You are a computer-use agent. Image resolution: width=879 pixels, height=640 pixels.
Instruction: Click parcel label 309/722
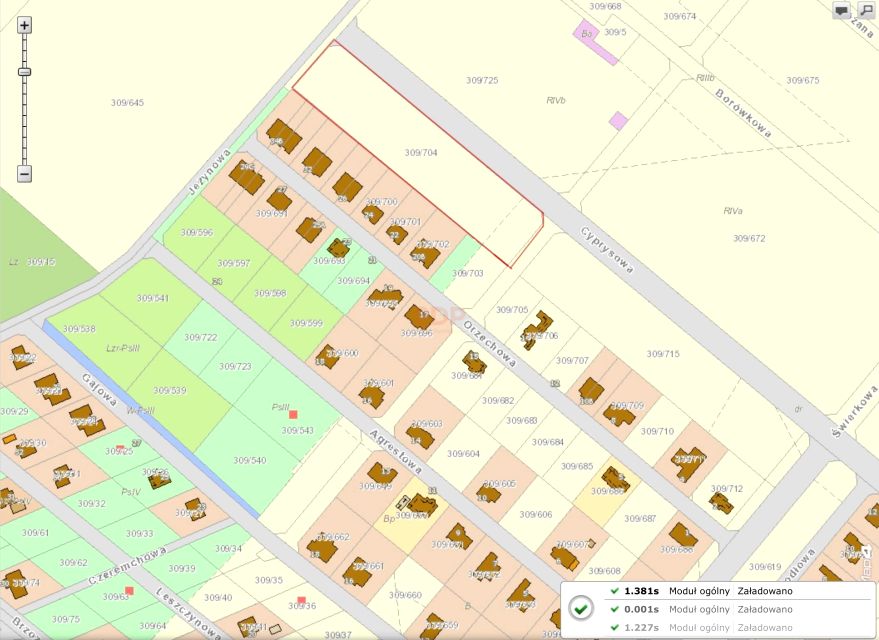tap(201, 337)
